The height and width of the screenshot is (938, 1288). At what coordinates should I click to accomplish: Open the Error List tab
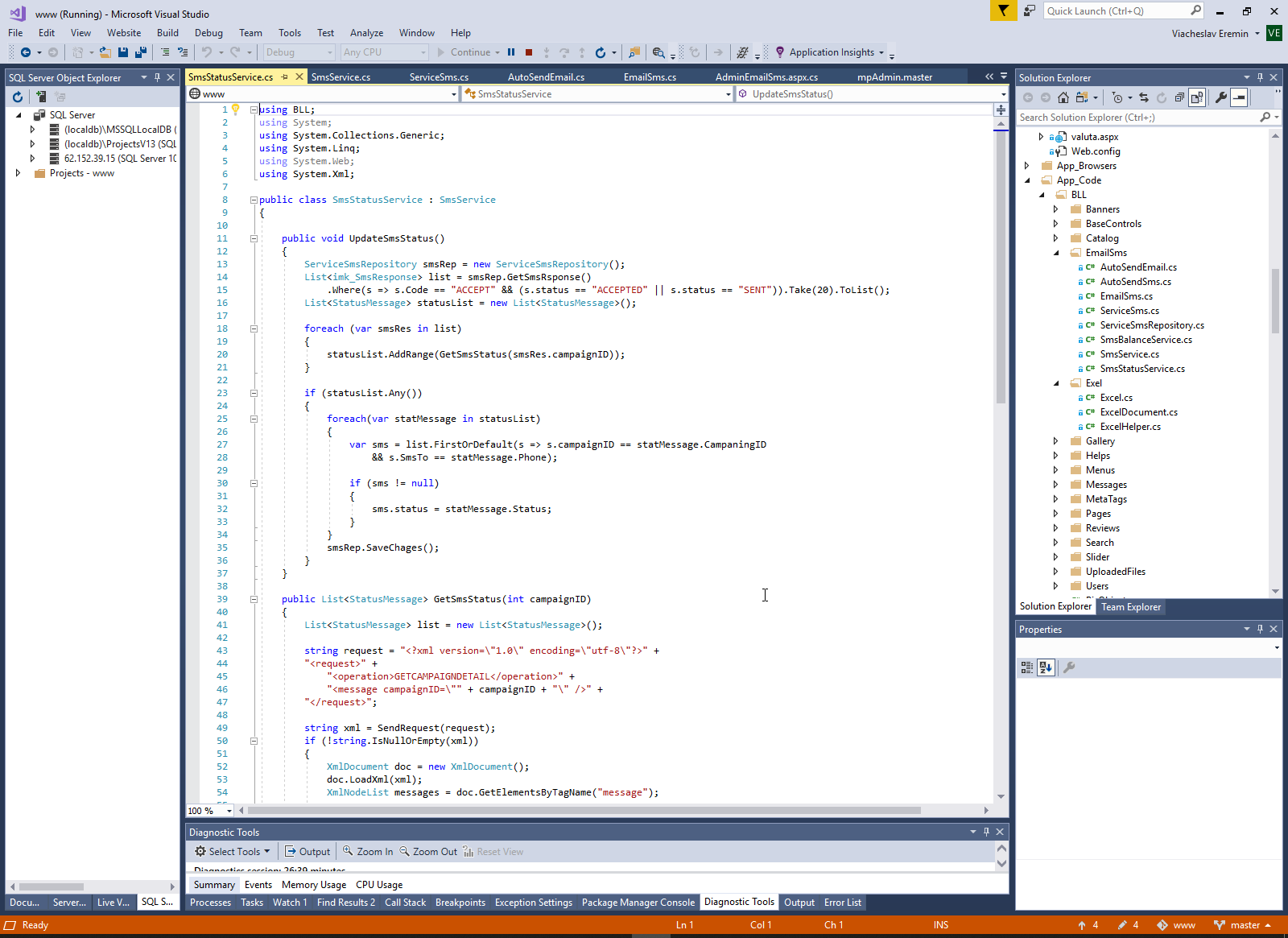[843, 903]
